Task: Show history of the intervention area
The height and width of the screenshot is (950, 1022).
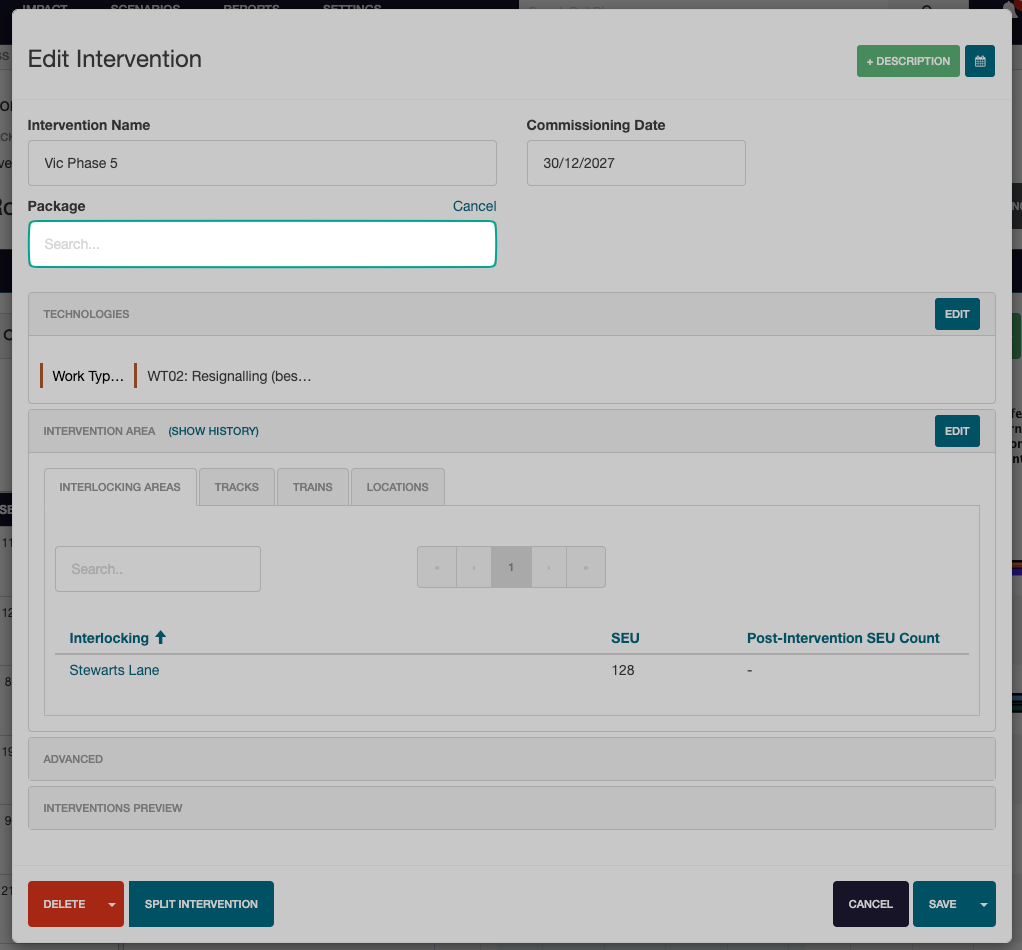Action: coord(213,431)
